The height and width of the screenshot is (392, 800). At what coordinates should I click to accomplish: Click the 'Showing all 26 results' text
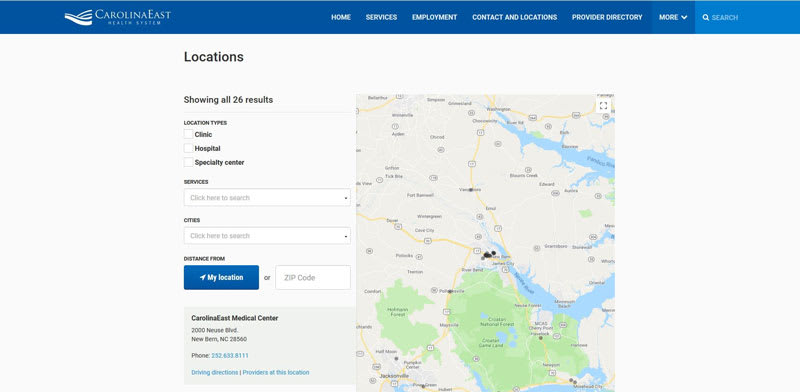[x=228, y=100]
